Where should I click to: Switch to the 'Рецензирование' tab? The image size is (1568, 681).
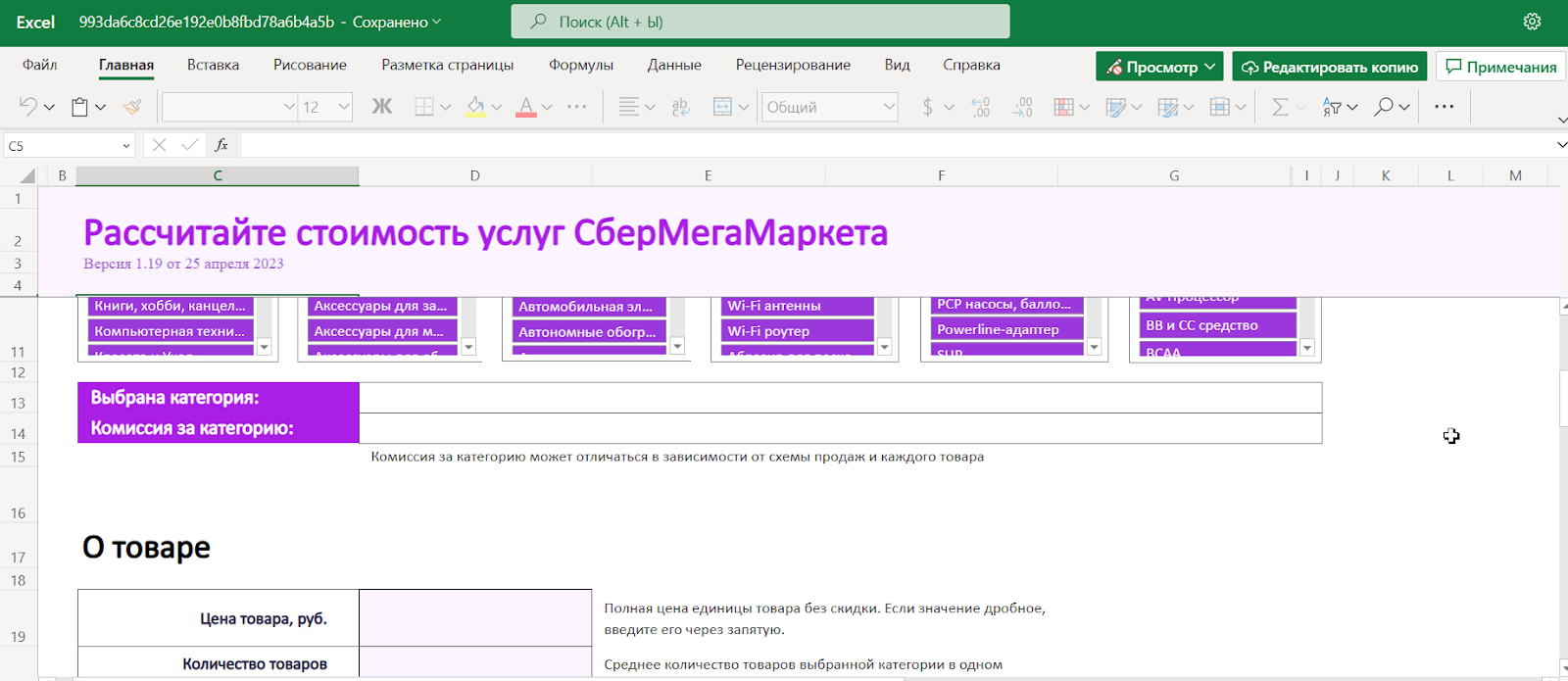pos(793,65)
